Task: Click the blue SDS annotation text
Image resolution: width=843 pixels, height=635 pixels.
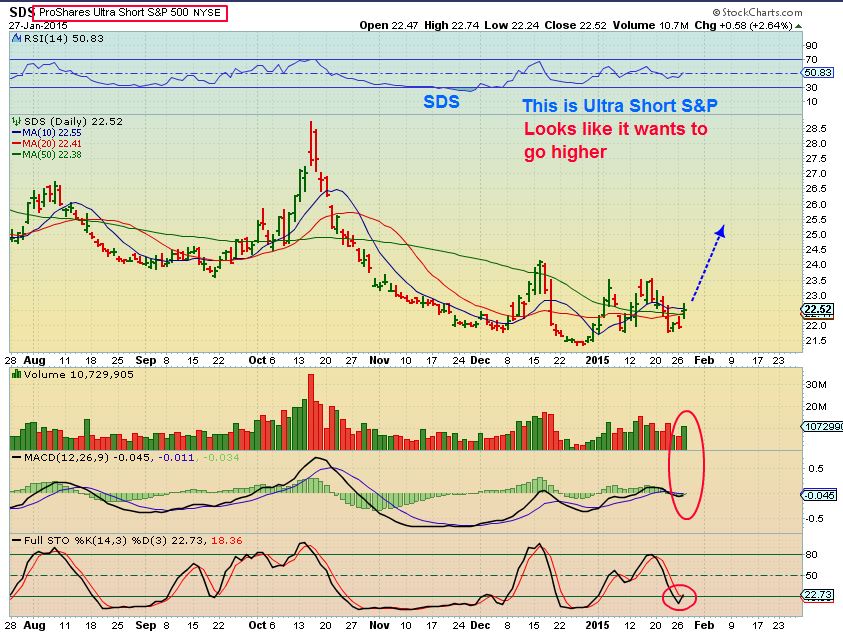Action: click(x=441, y=102)
